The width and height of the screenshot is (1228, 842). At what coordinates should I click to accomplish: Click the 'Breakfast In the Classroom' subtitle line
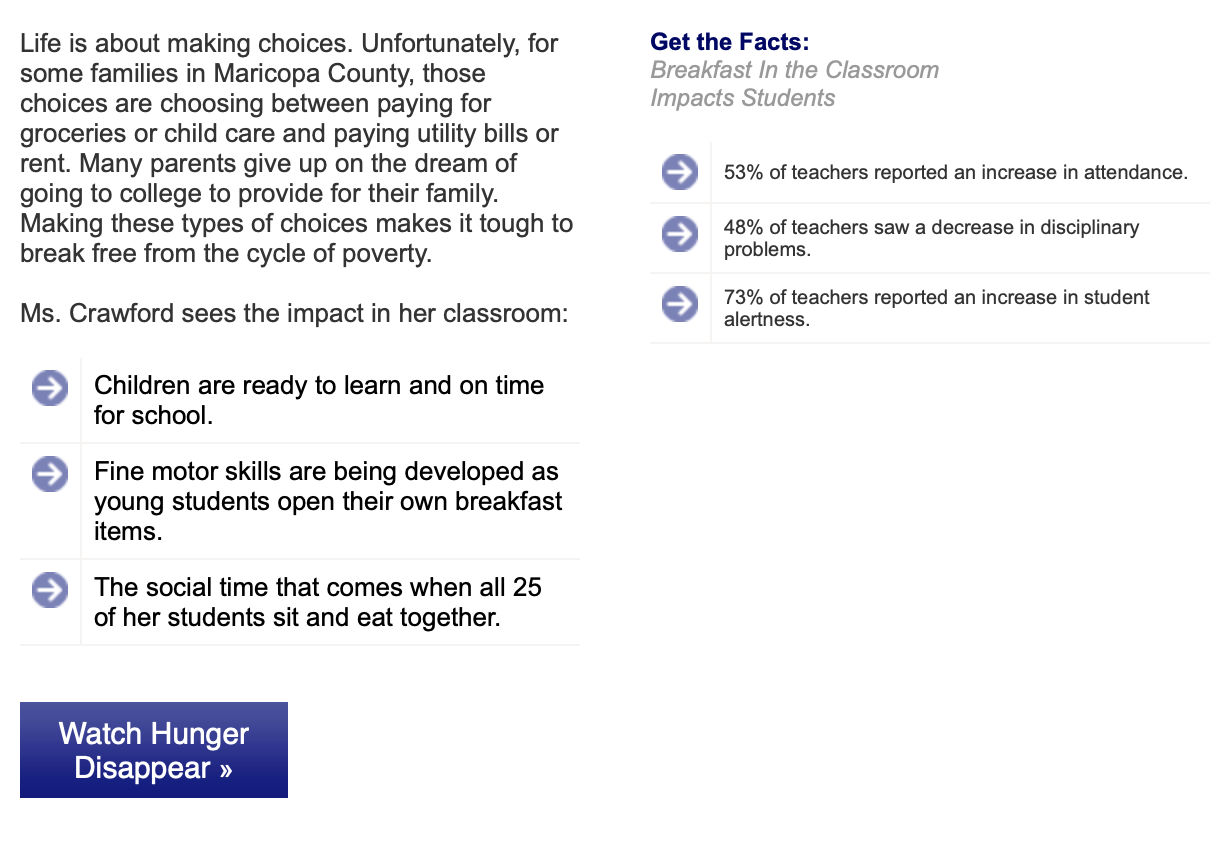(795, 70)
